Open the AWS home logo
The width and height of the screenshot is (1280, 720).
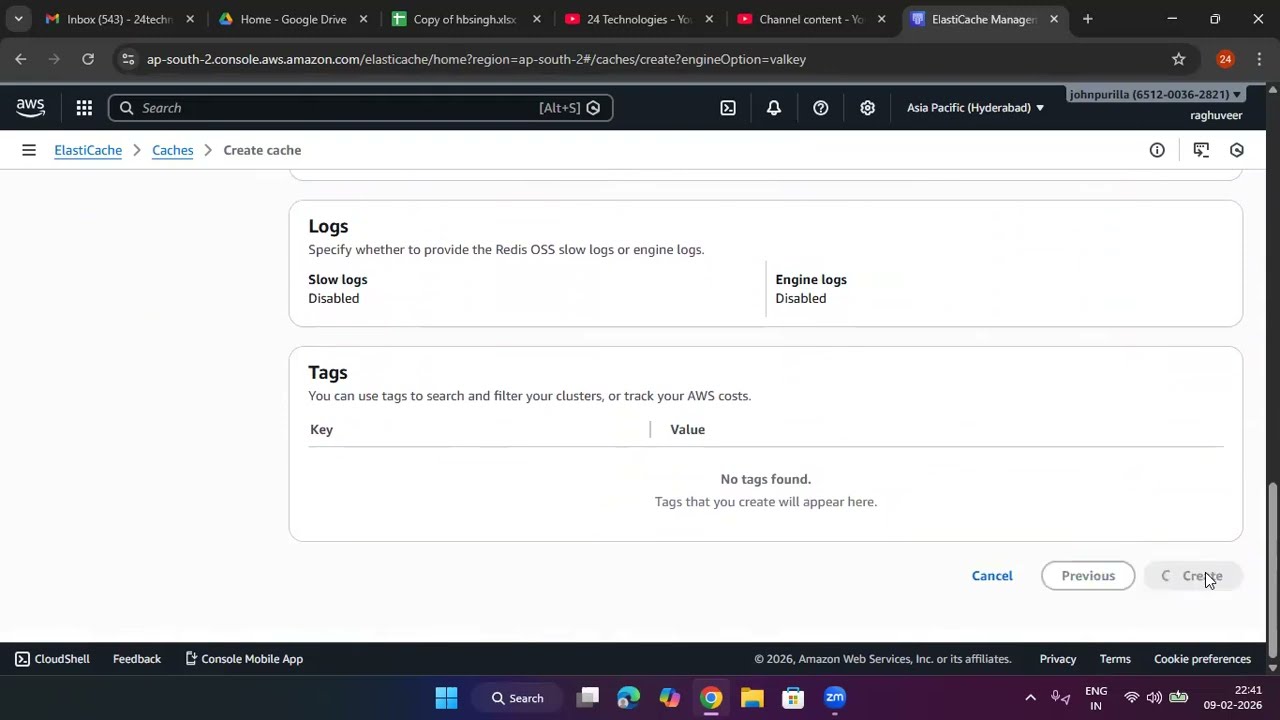click(30, 107)
